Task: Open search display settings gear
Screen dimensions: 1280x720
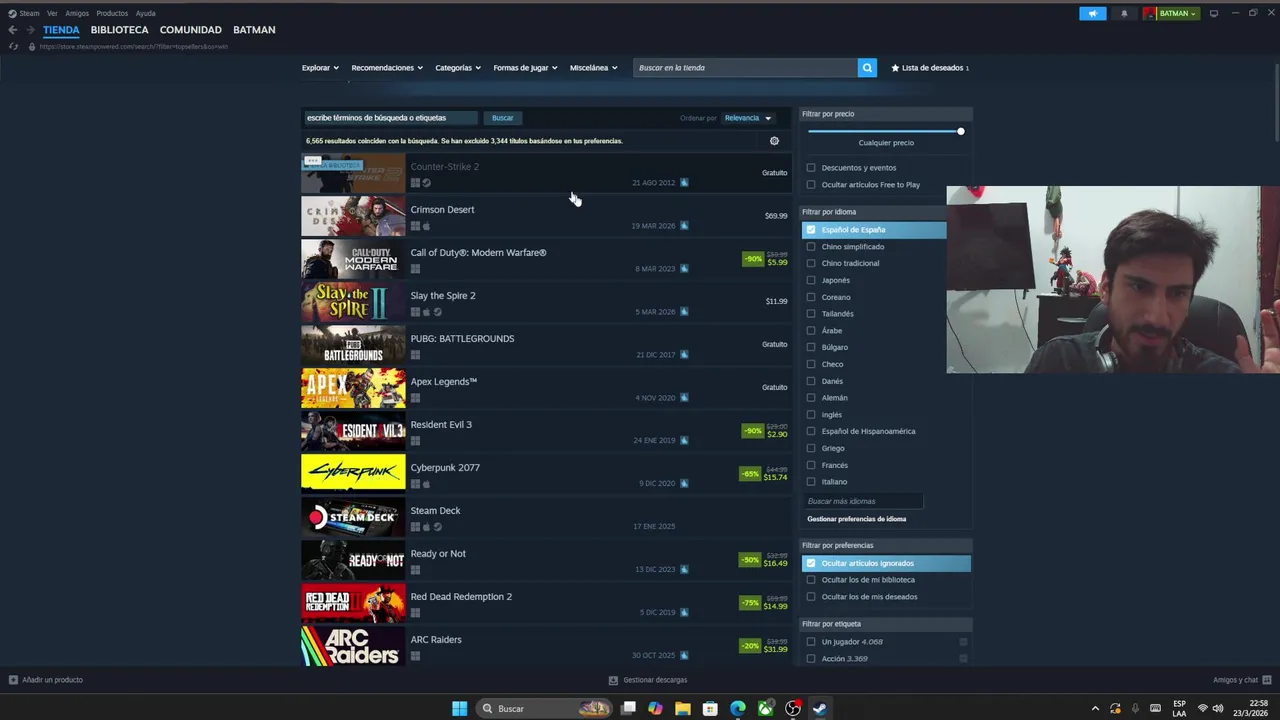Action: (774, 141)
